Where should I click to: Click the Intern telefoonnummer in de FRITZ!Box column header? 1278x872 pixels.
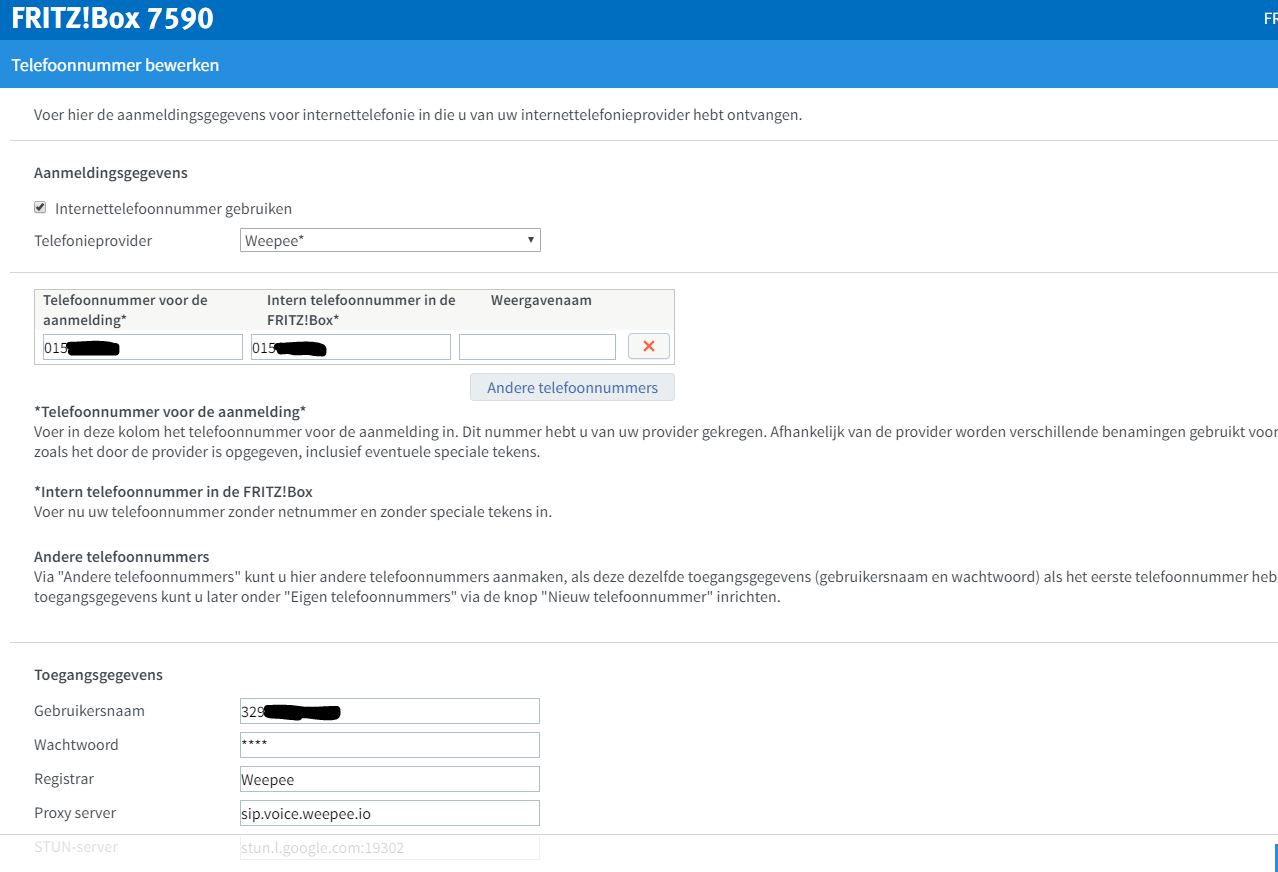coord(360,309)
